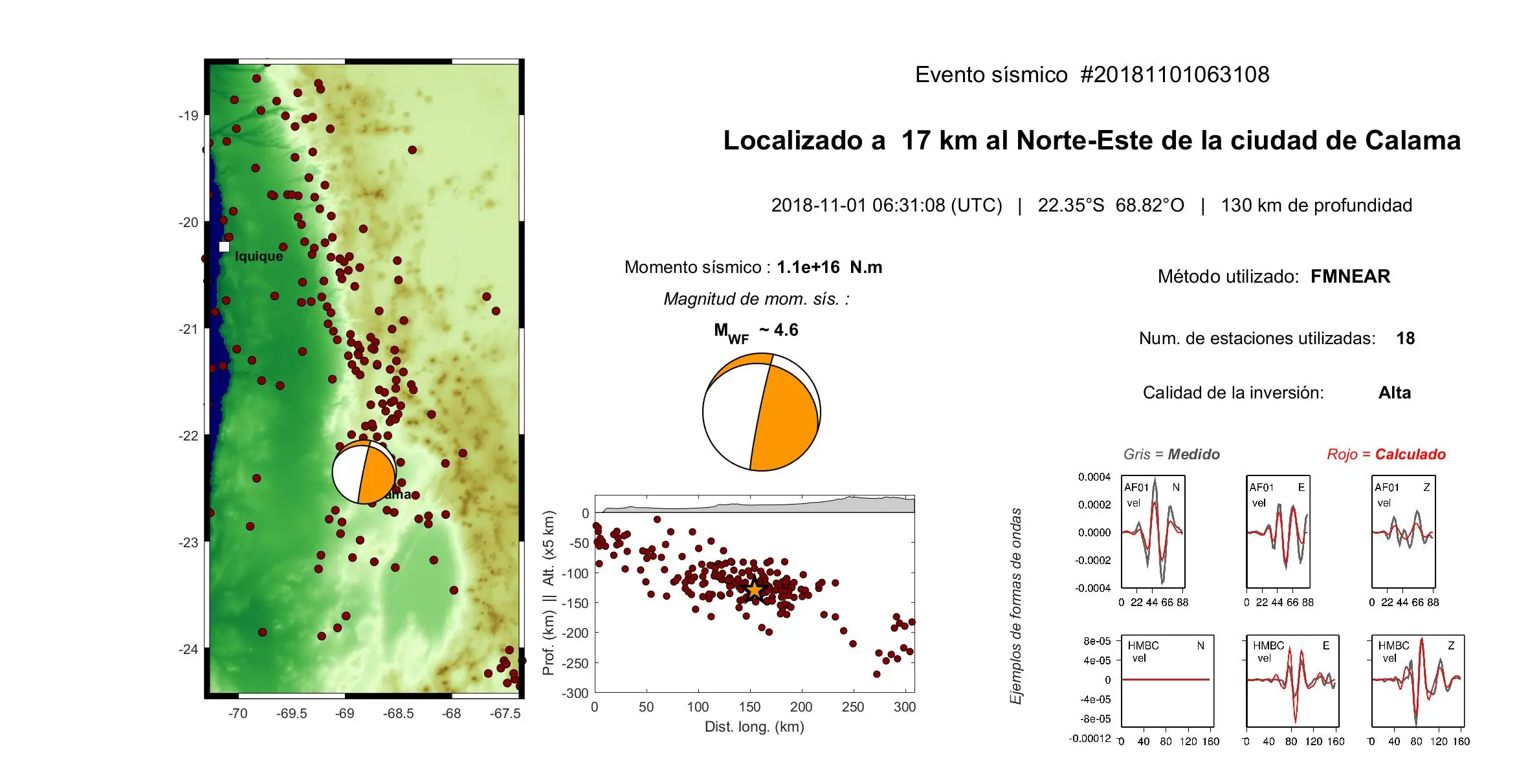Click the map longitude label '-70'
Viewport: 1539px width, 784px height.
tap(238, 713)
